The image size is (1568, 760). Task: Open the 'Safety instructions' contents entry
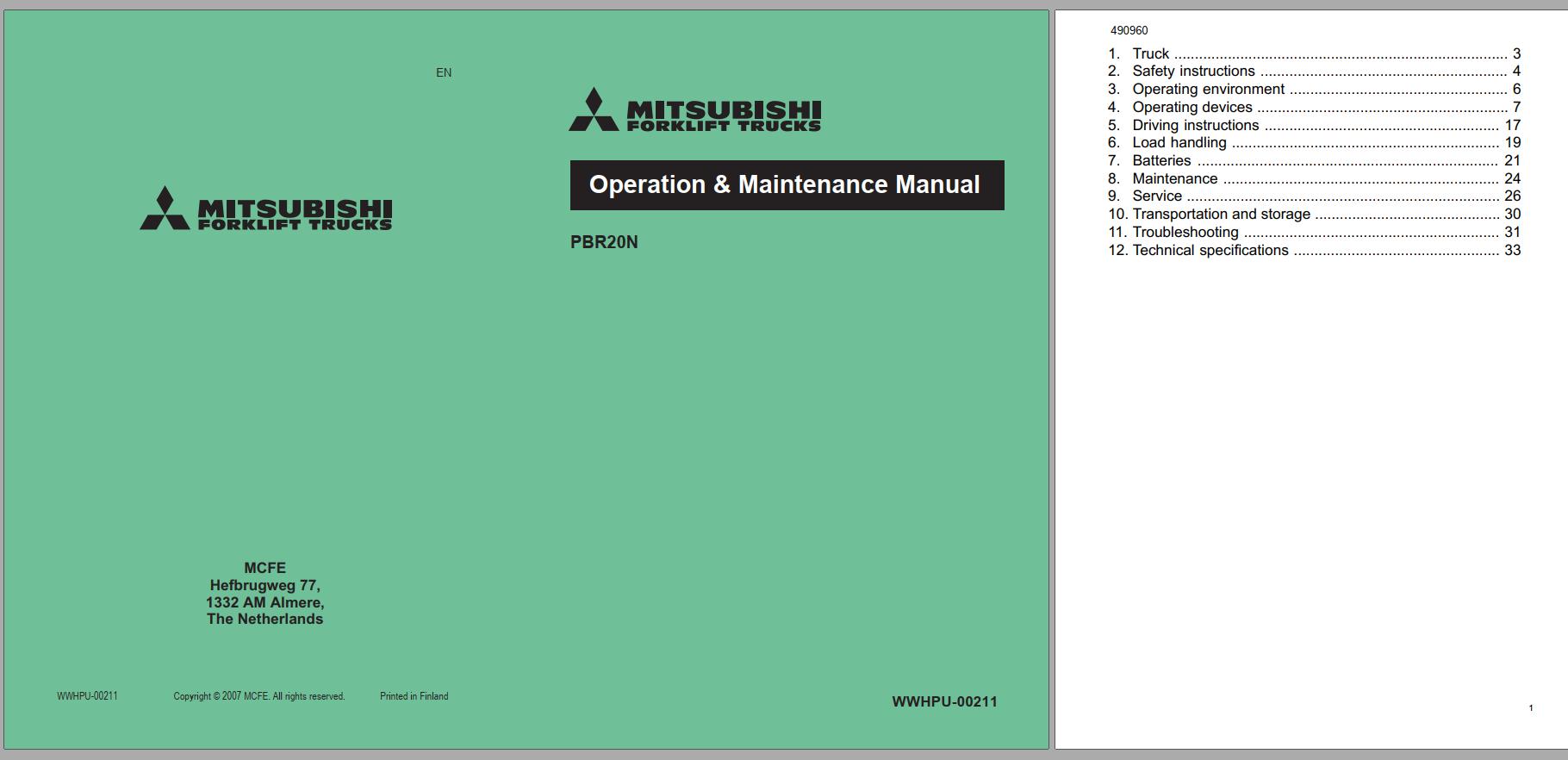click(1314, 72)
